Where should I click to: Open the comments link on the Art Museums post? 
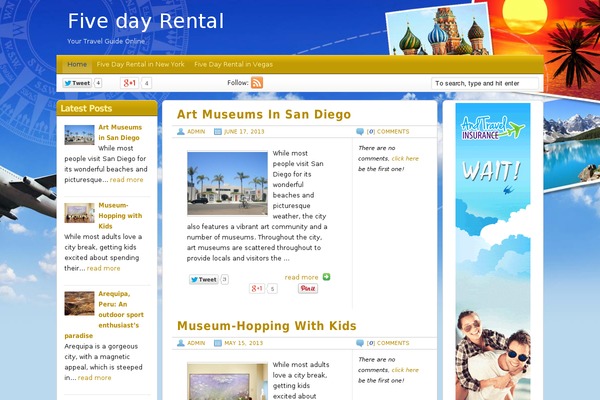tap(388, 131)
